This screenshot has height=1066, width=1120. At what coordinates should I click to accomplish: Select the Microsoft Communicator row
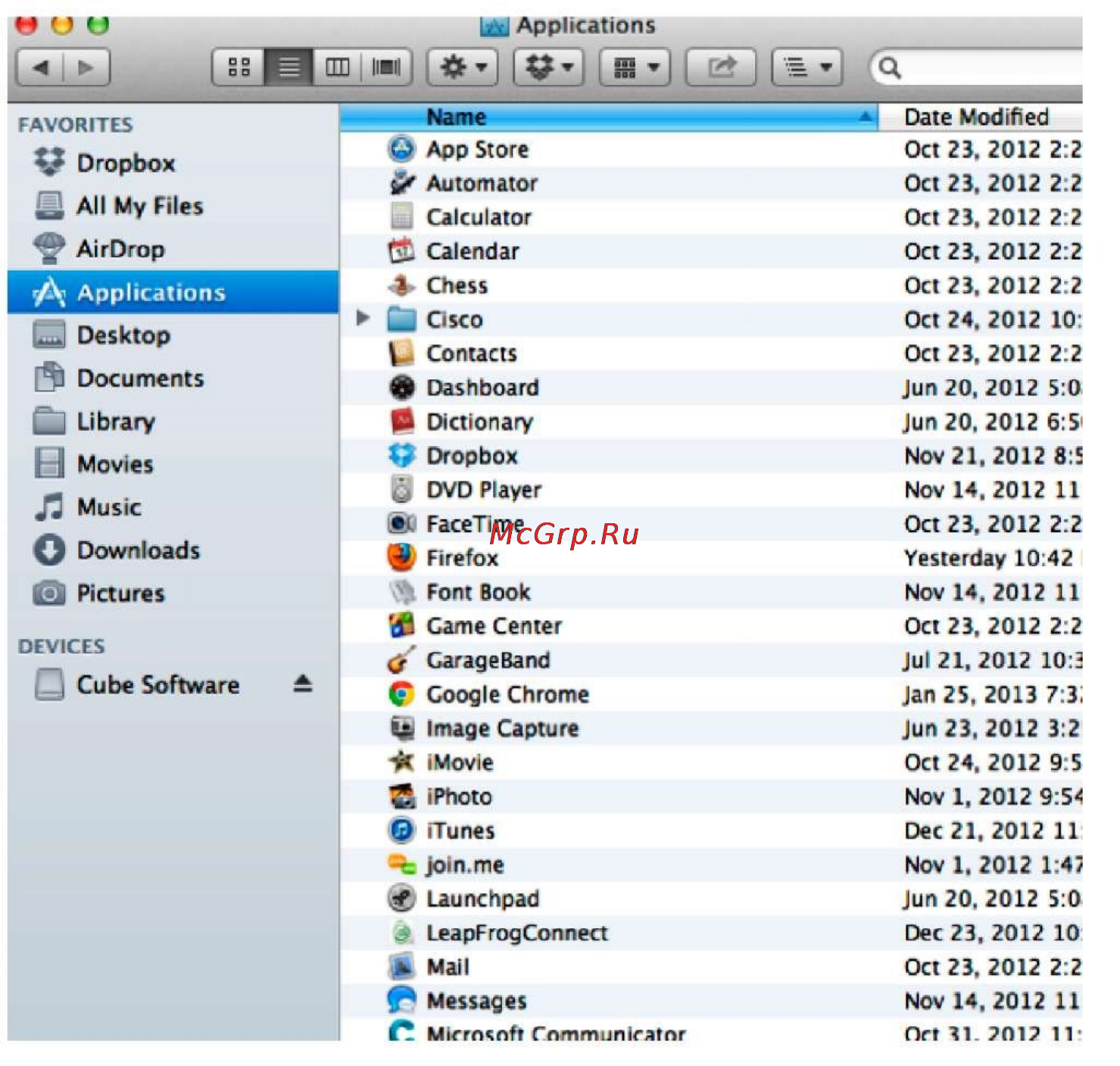coord(711,1031)
